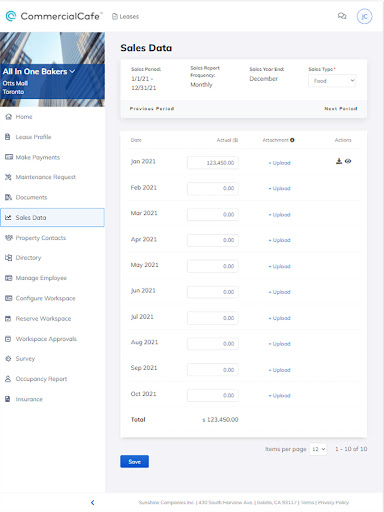384x512 pixels.
Task: Go to Next Period
Action: pos(341,109)
